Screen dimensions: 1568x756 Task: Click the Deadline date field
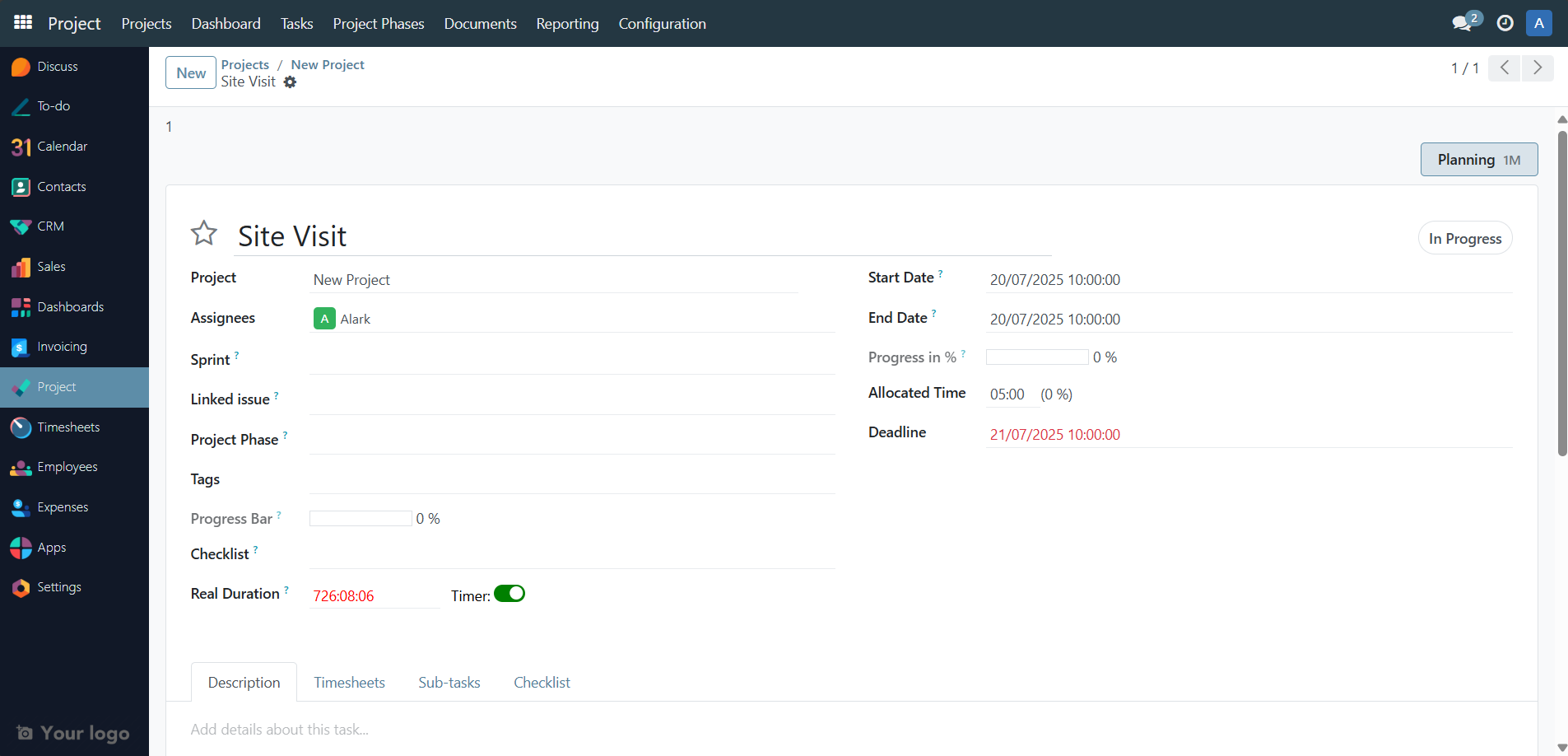click(x=1054, y=435)
